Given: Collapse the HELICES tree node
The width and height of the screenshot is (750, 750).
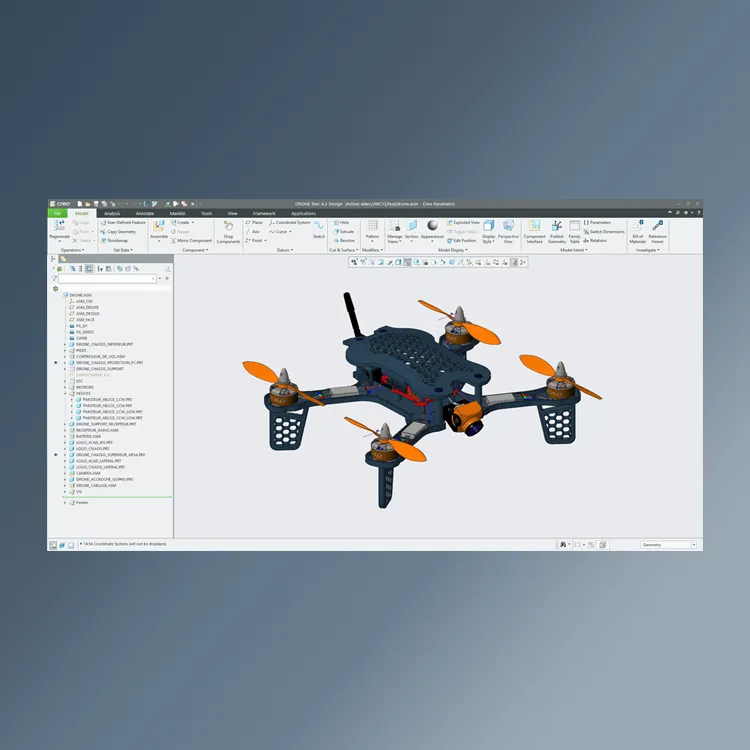Looking at the screenshot, I should [66, 393].
